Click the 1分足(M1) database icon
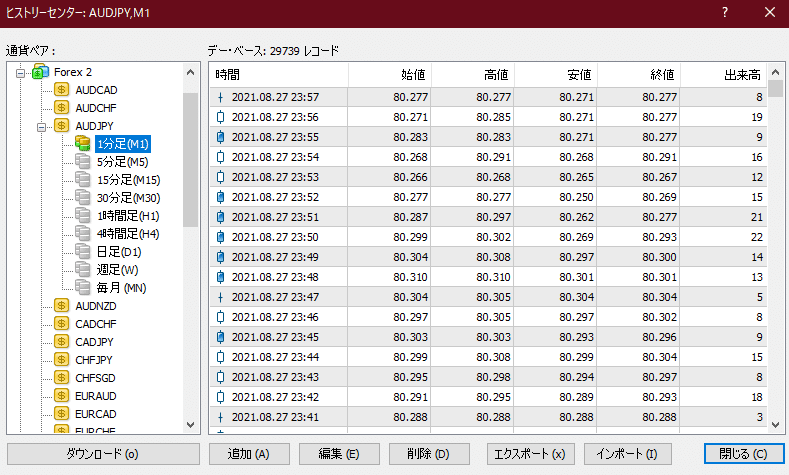 [x=83, y=143]
